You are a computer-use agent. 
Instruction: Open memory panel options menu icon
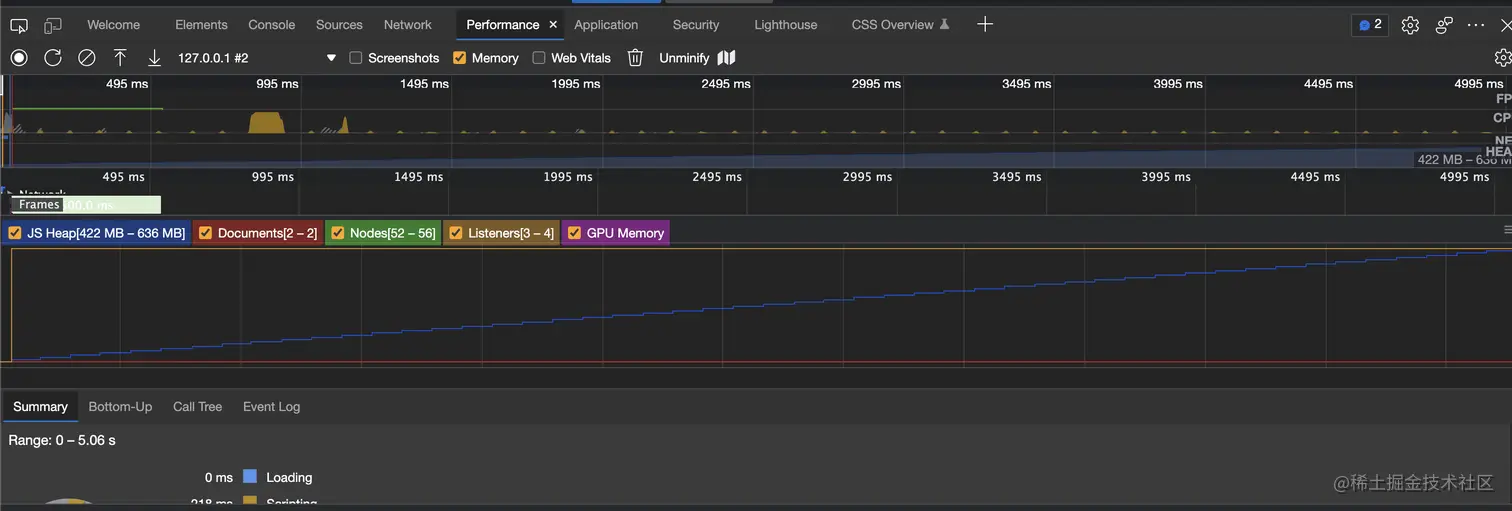point(1507,230)
